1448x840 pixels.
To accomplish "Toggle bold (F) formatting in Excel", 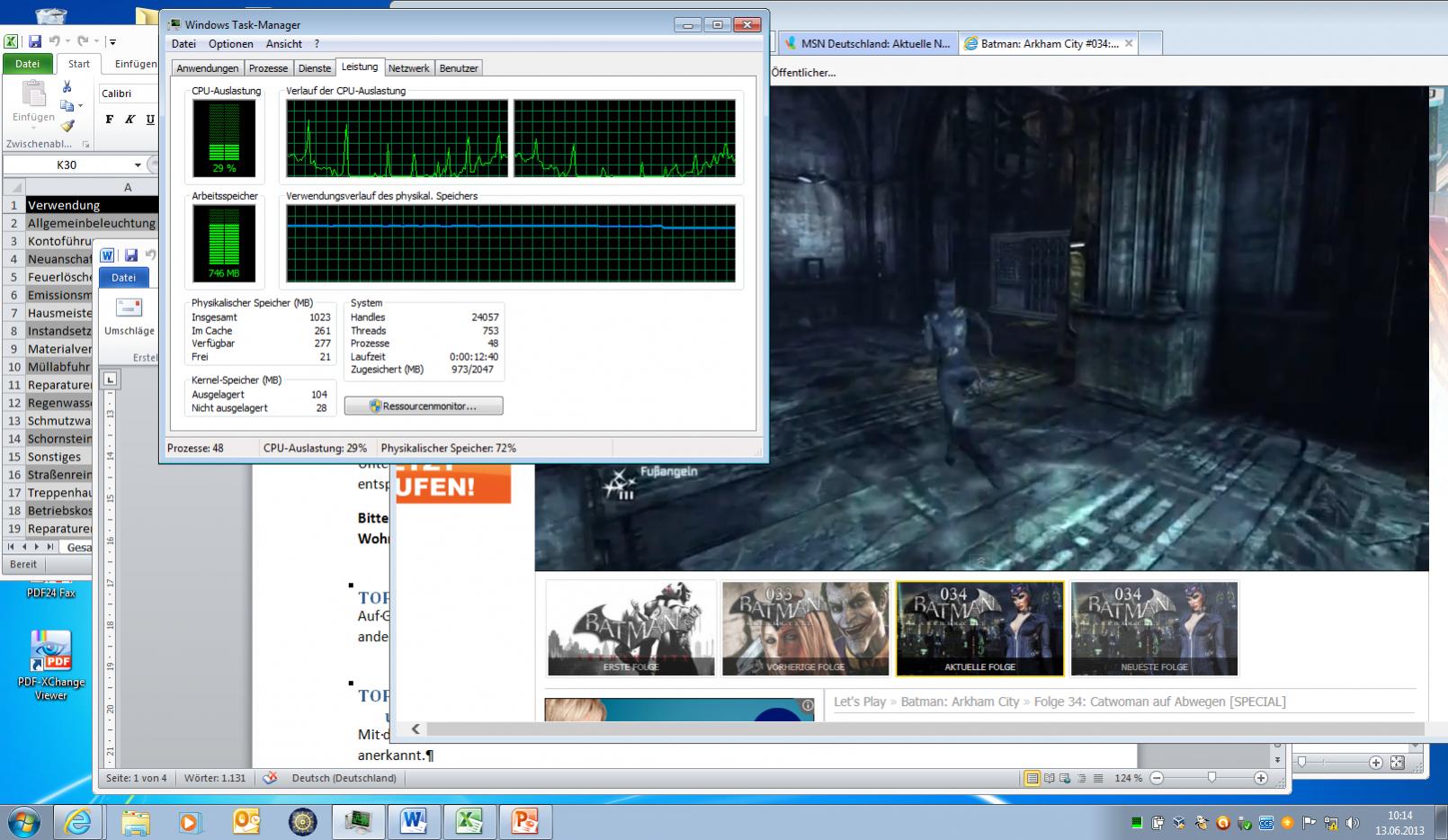I will click(110, 120).
